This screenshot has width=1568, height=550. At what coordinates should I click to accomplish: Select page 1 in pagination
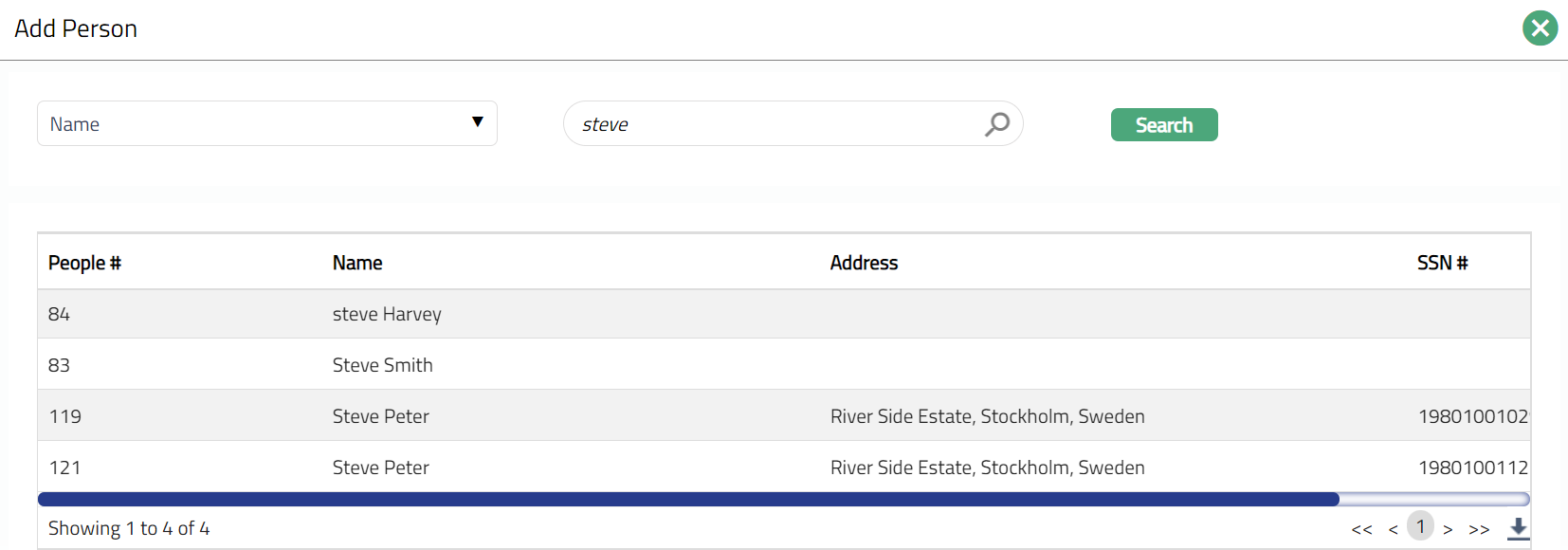pos(1420,526)
